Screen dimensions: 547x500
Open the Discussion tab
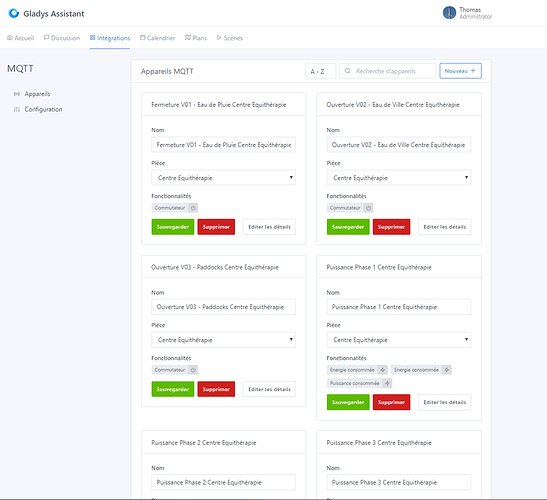coord(62,38)
